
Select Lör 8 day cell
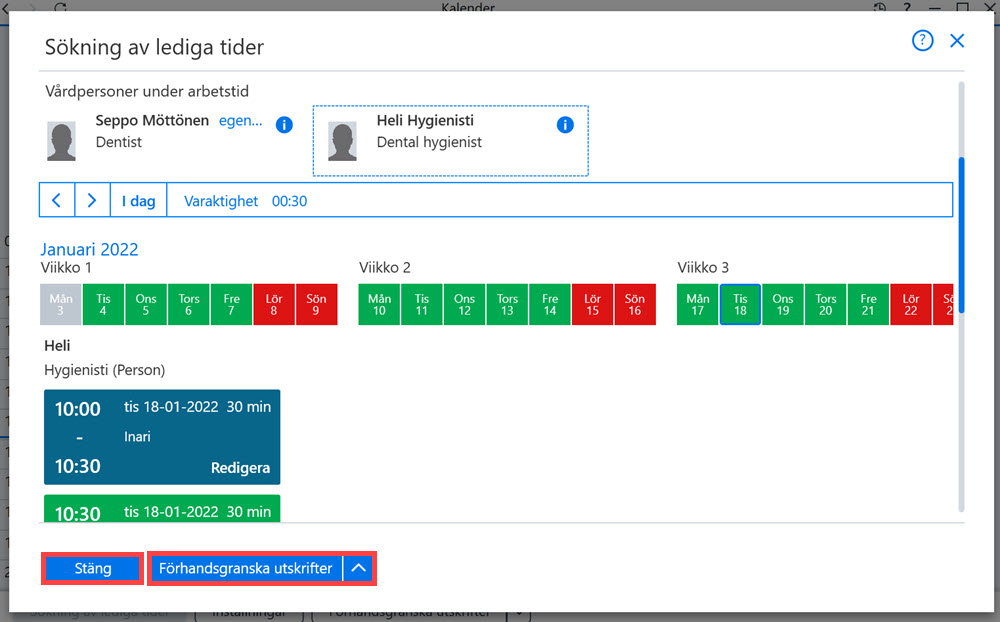click(x=274, y=304)
